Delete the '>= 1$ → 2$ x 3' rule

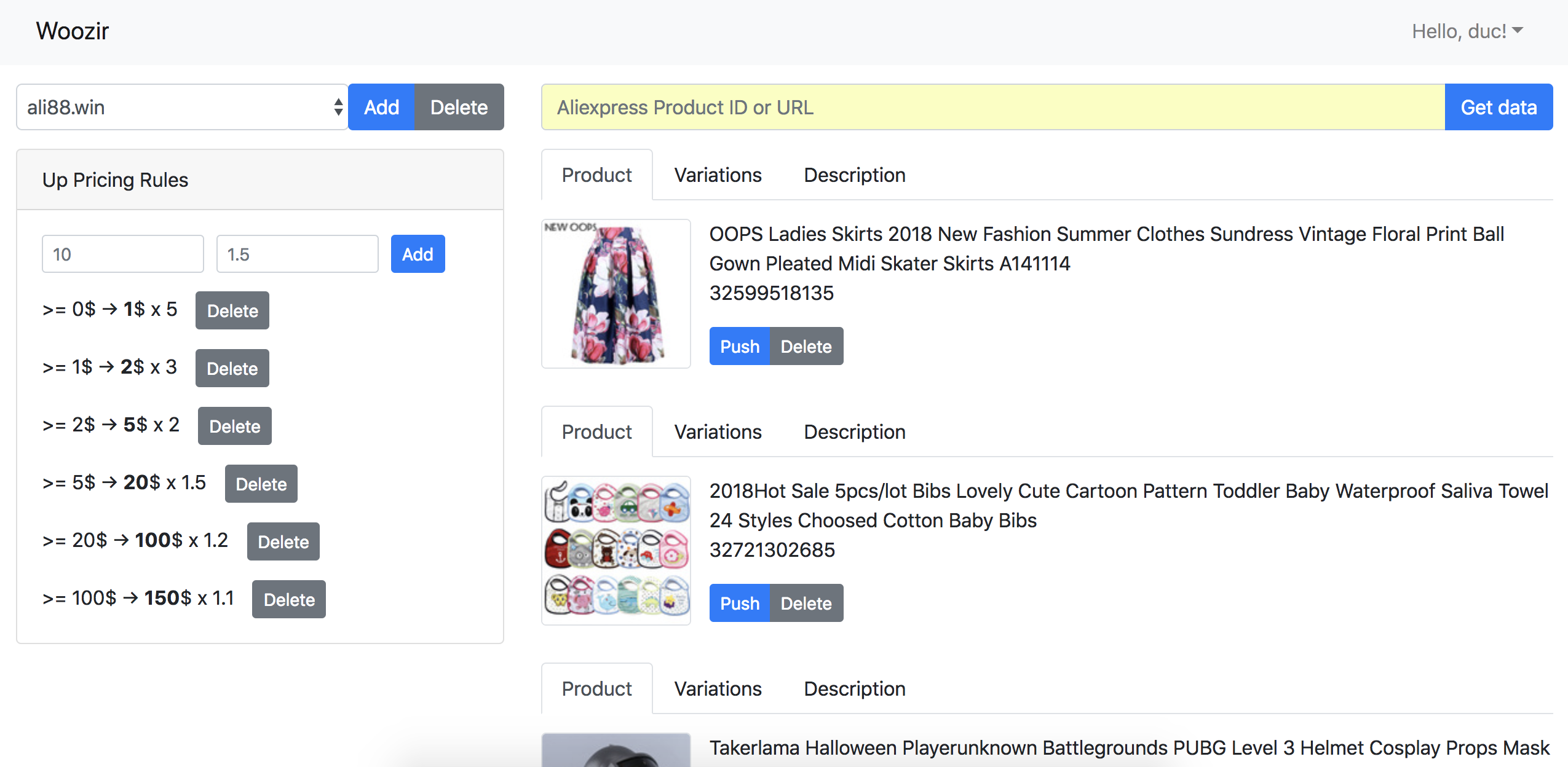(232, 368)
